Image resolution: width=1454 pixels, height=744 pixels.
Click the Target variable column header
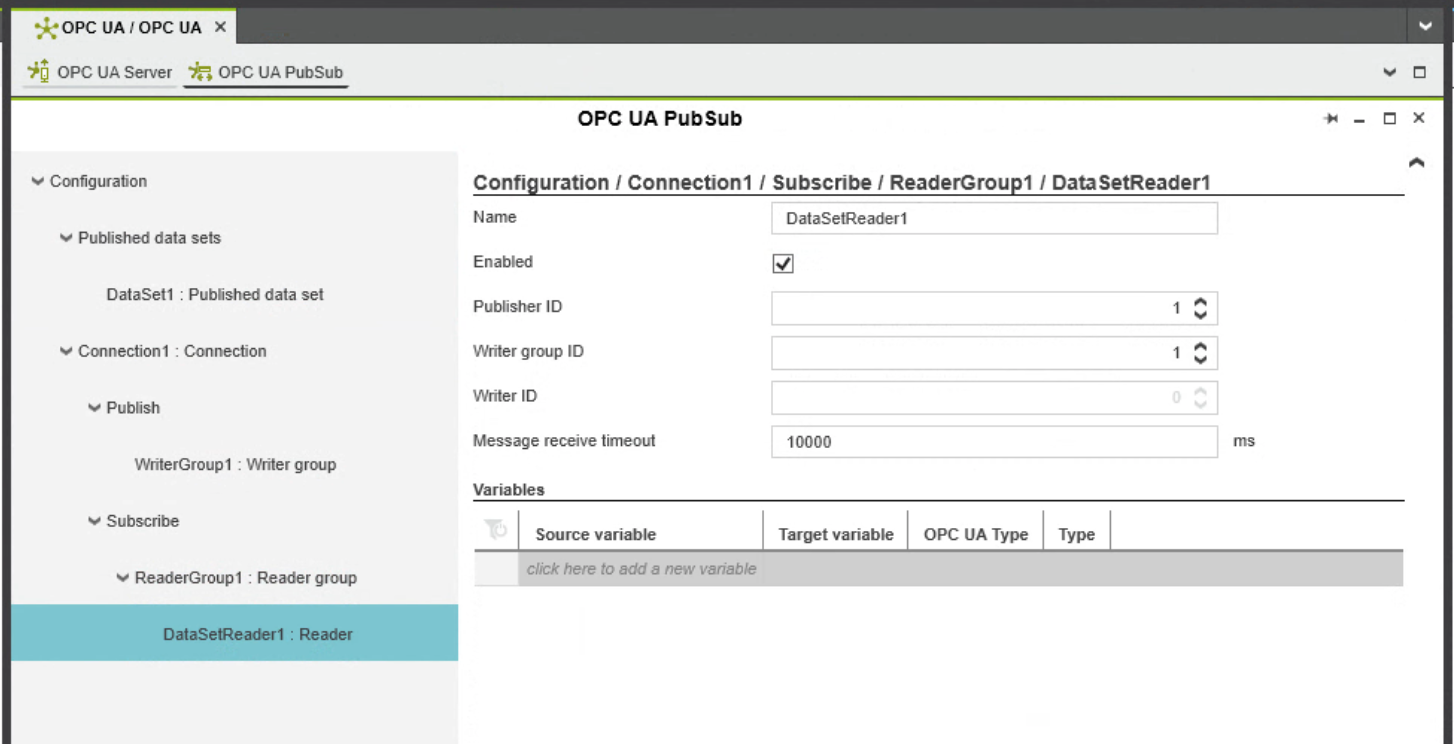click(836, 534)
